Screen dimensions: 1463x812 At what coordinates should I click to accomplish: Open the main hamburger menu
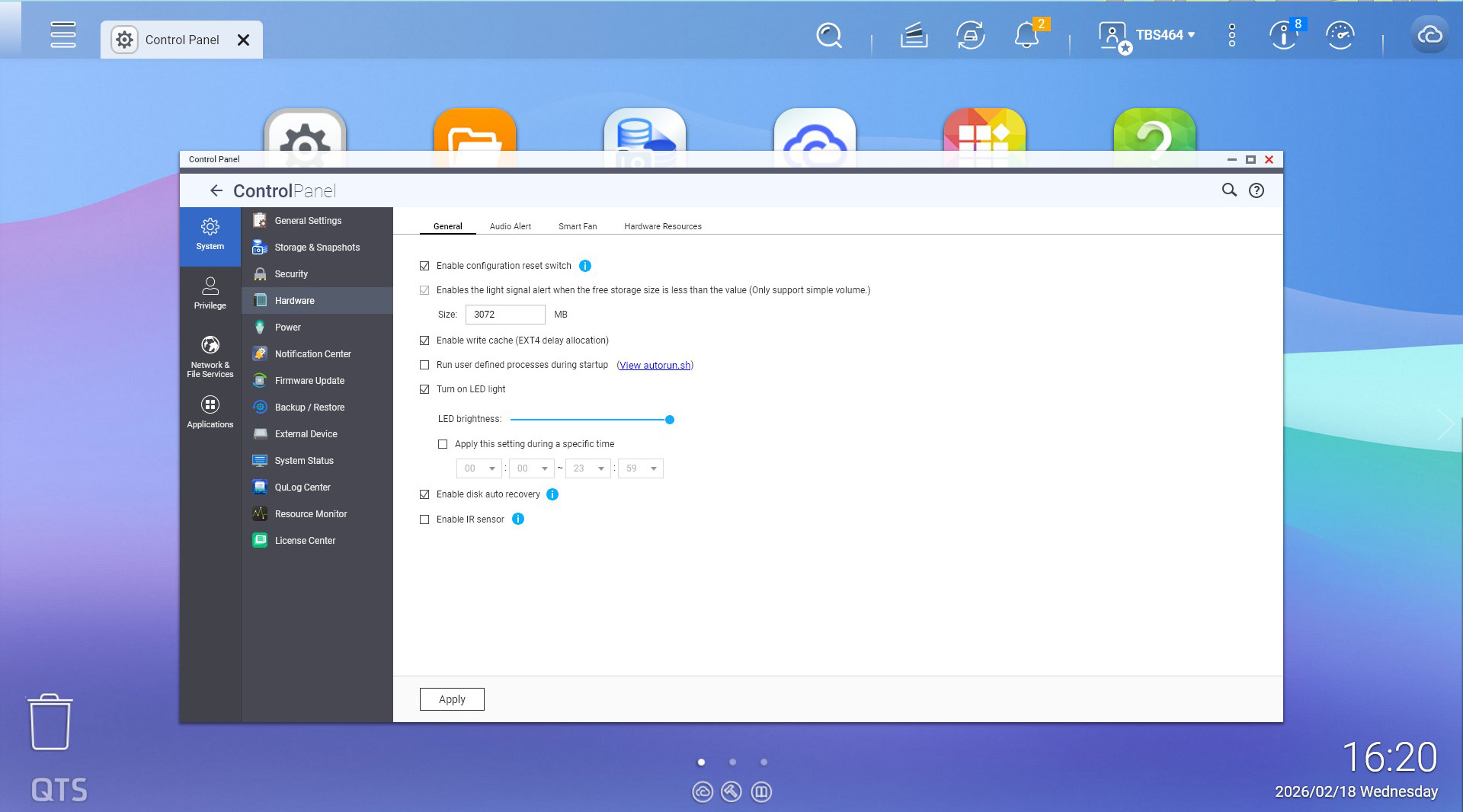(x=62, y=35)
